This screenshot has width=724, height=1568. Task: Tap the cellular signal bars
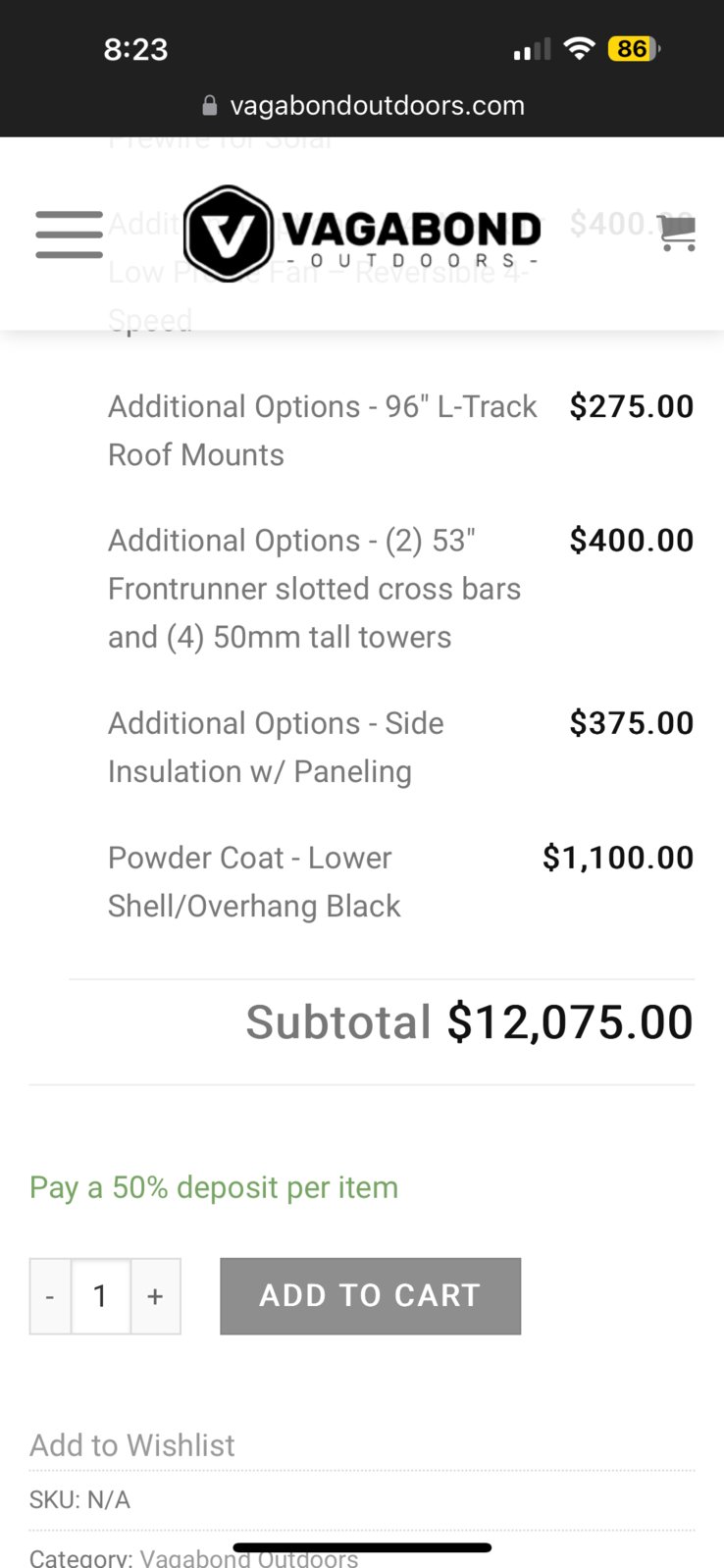tap(532, 49)
